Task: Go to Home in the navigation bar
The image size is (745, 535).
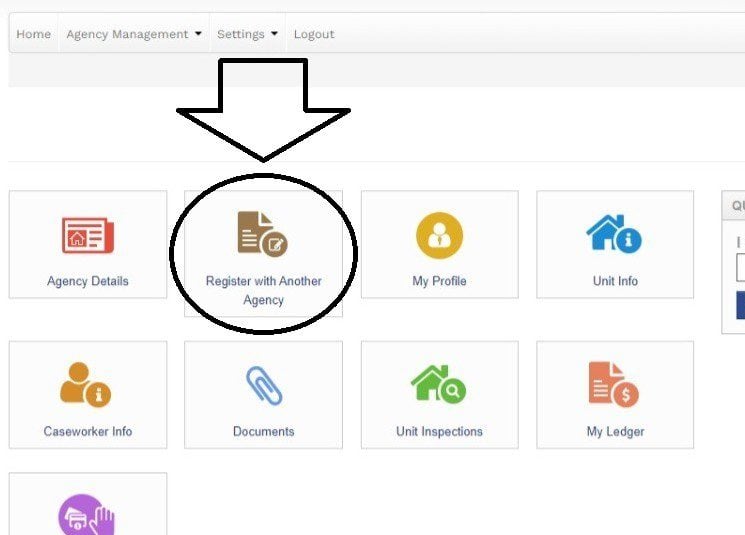Action: (x=33, y=34)
